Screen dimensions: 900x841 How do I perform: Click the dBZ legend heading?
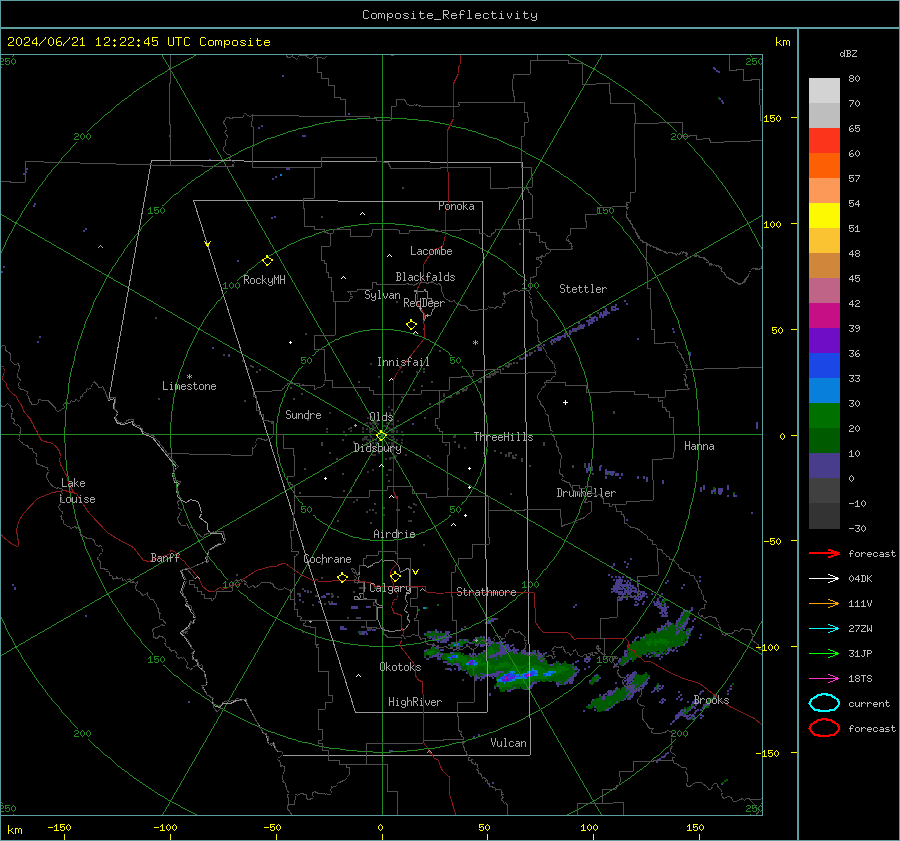pyautogui.click(x=848, y=53)
